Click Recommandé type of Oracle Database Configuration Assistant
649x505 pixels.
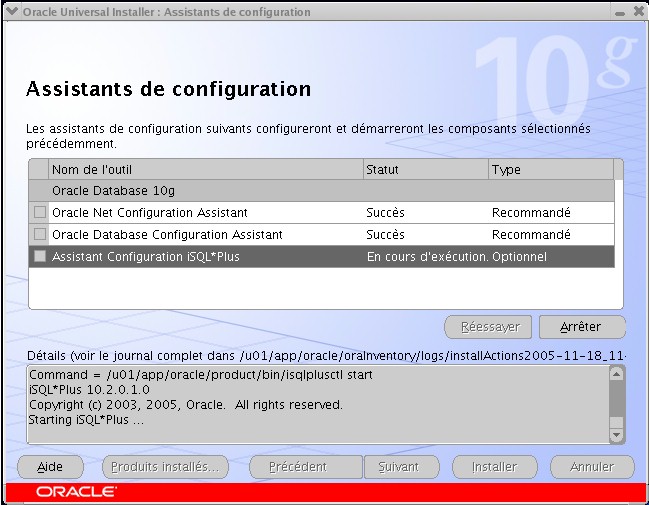click(x=531, y=235)
